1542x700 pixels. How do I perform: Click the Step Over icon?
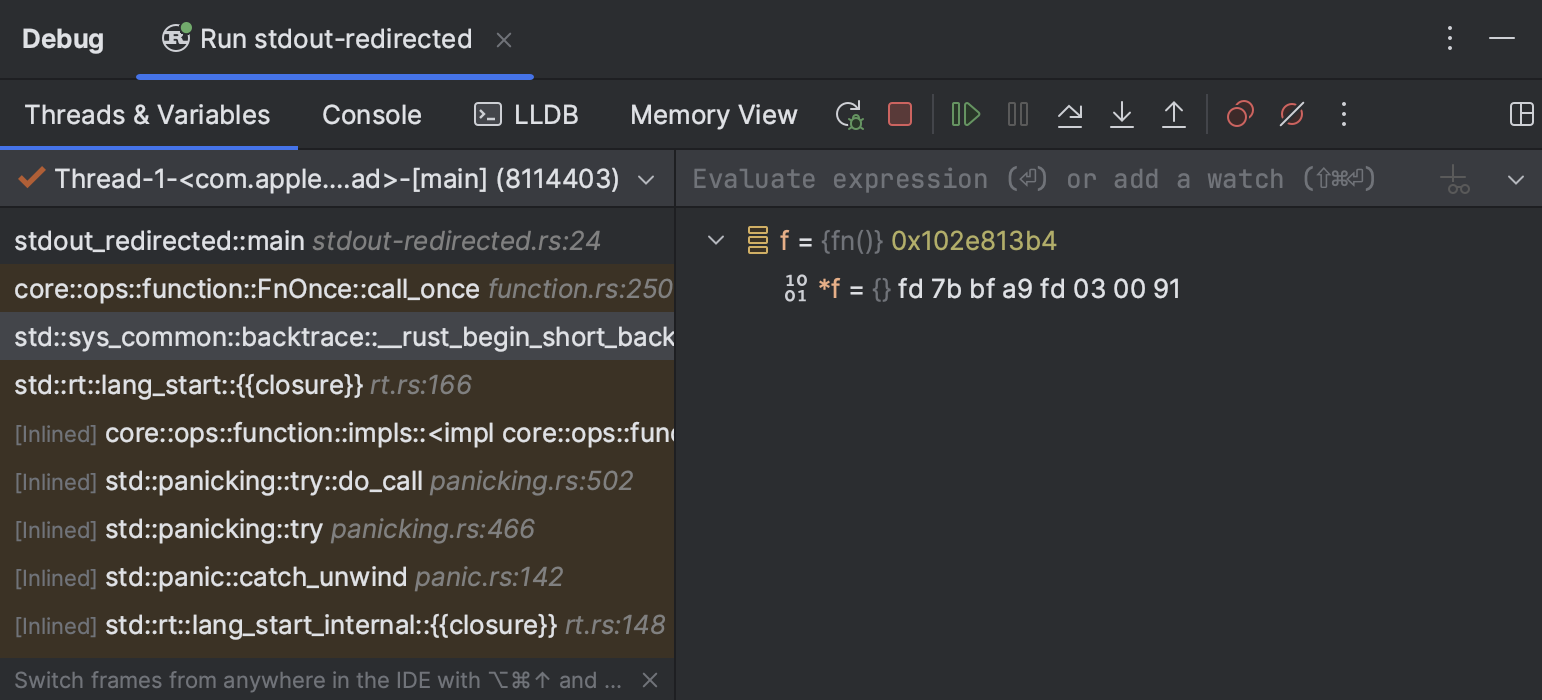pos(1070,114)
